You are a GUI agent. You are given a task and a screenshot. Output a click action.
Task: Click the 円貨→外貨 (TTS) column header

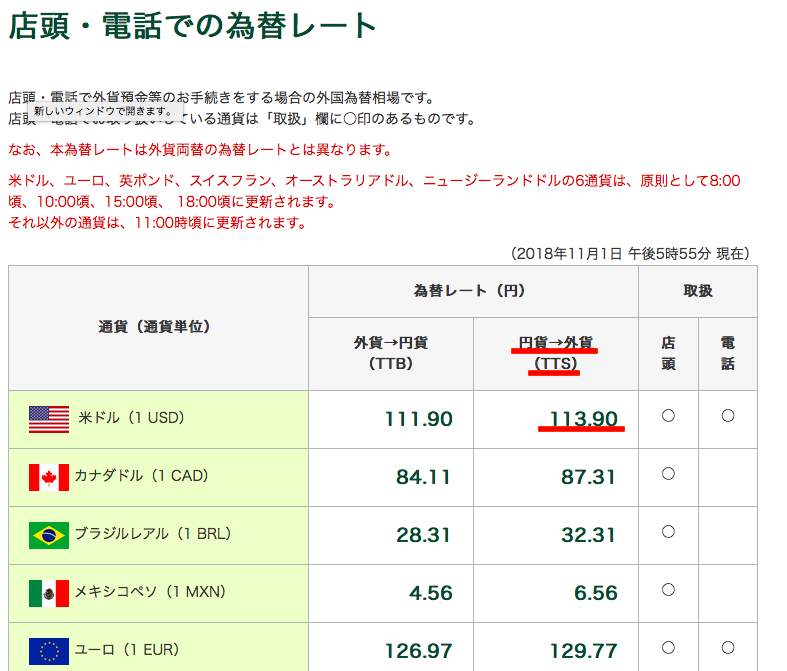[555, 353]
